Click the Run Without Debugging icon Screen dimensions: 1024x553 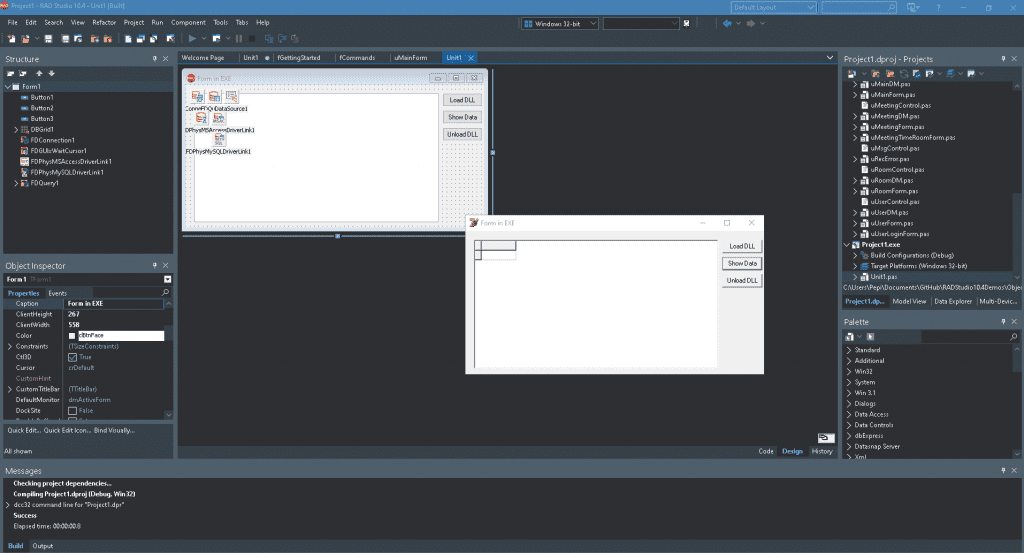click(216, 39)
